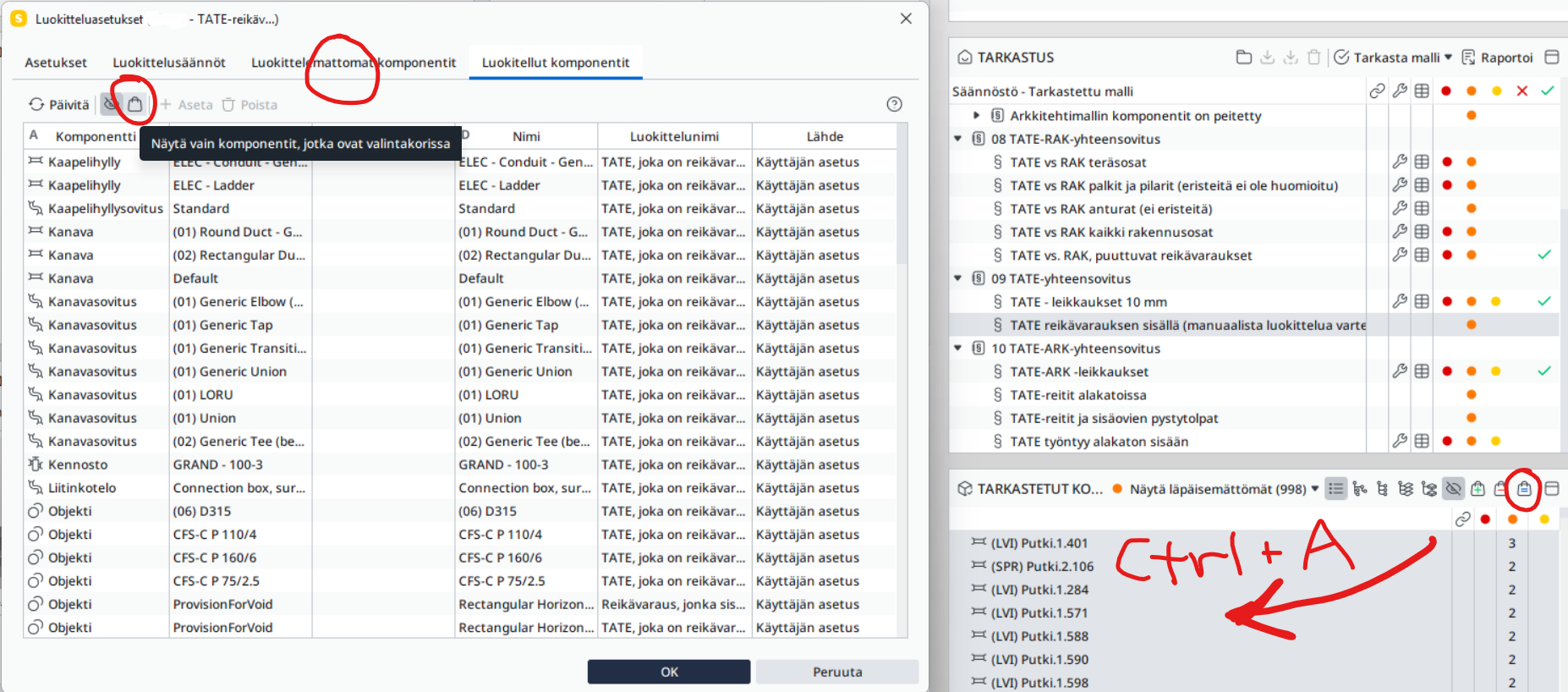Image resolution: width=1568 pixels, height=692 pixels.
Task: Click table icon for TATE-ARK -leikkaukset
Action: click(1422, 371)
